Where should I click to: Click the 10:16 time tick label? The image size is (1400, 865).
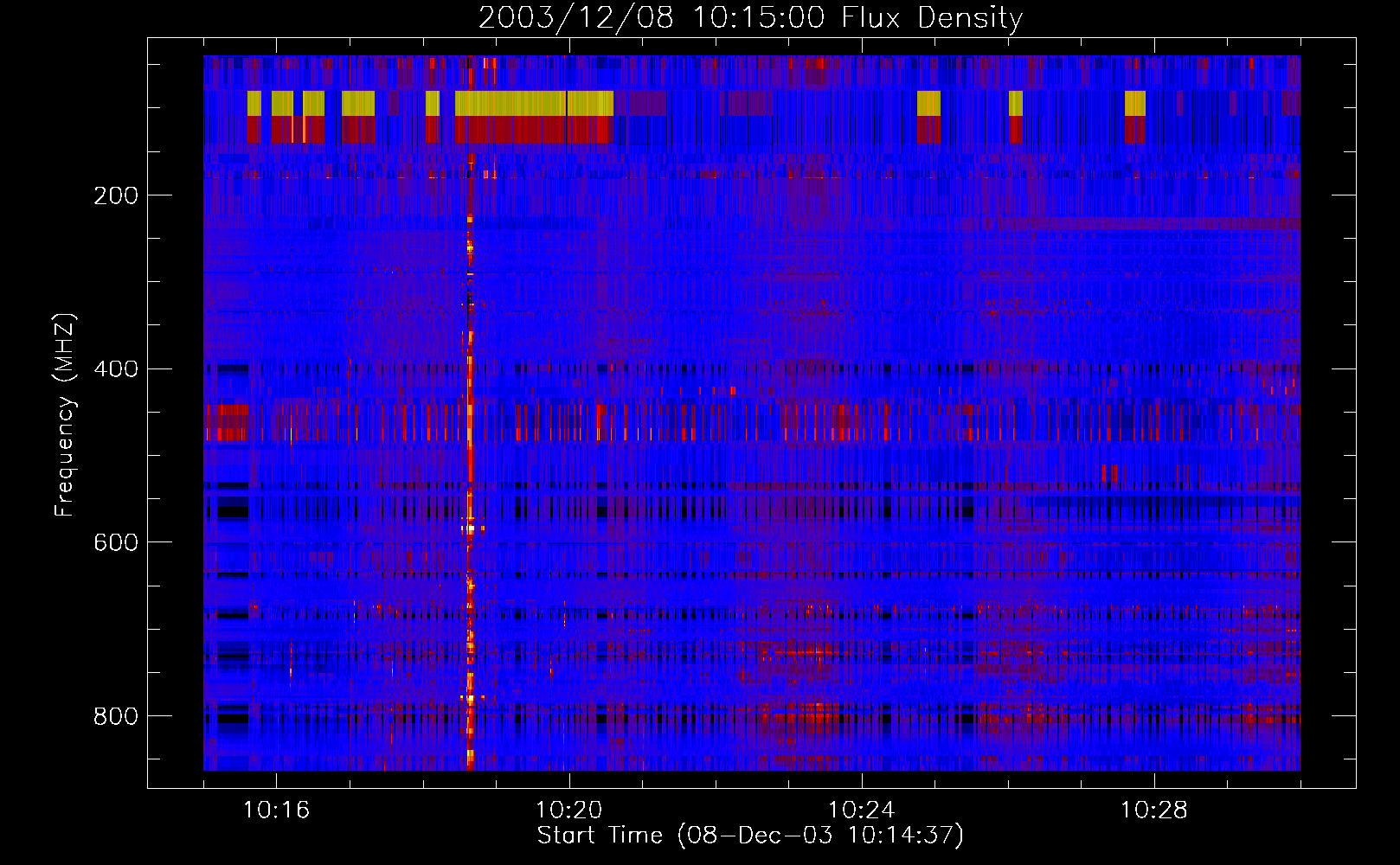276,810
